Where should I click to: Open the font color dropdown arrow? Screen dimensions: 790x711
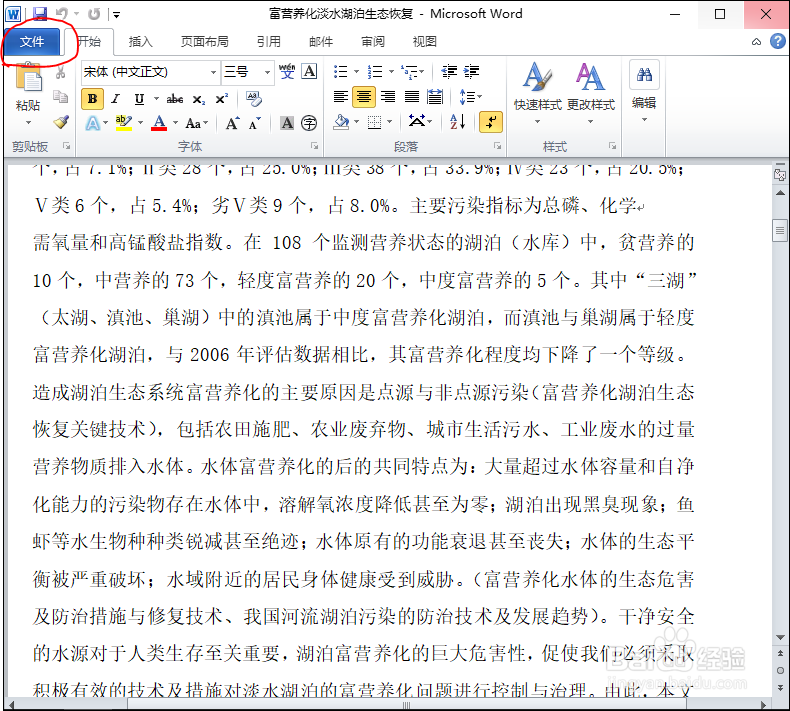tap(175, 123)
